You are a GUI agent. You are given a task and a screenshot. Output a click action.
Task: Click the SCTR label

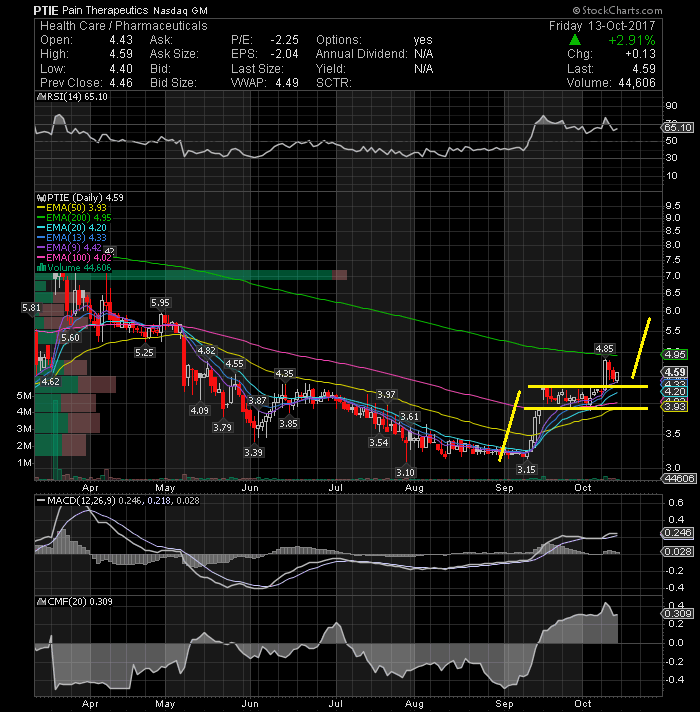[x=334, y=83]
